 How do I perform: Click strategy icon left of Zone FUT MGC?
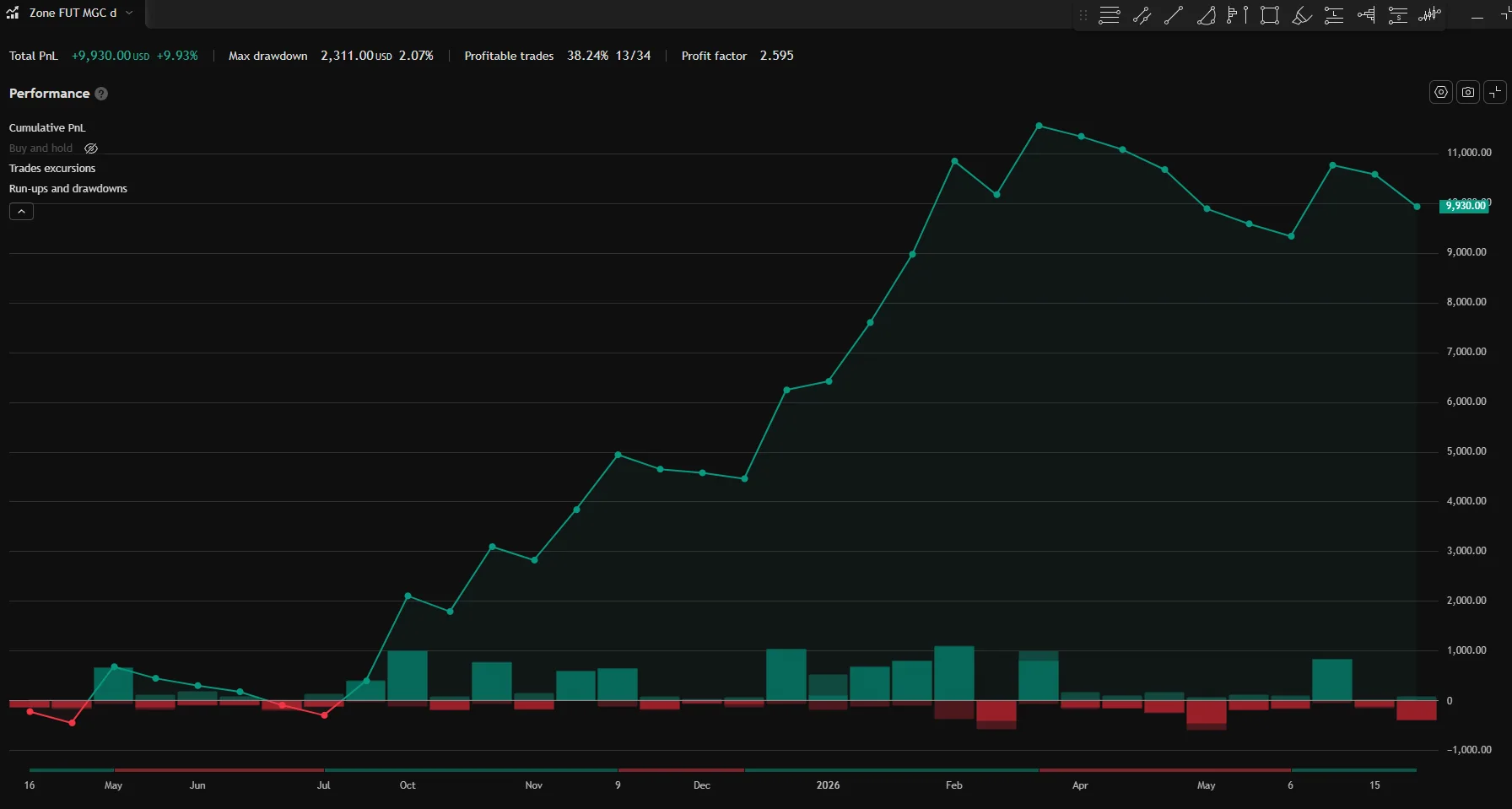[13, 13]
